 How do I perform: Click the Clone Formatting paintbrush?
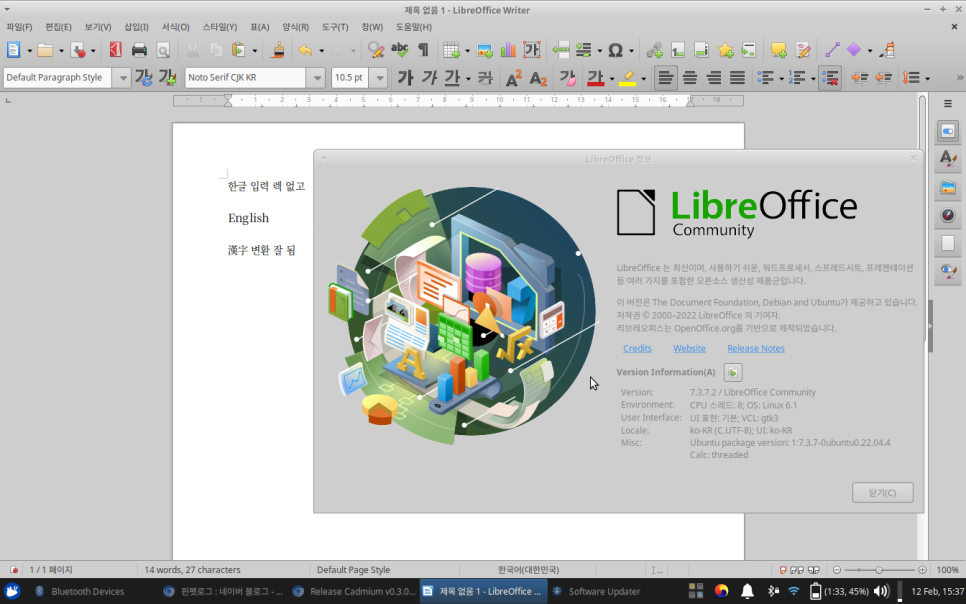pos(278,50)
